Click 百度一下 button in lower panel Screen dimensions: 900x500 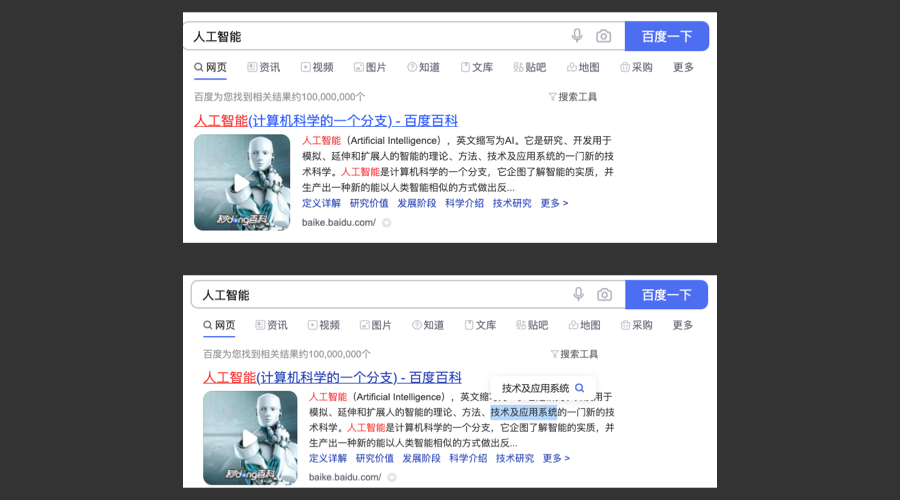[x=666, y=294]
